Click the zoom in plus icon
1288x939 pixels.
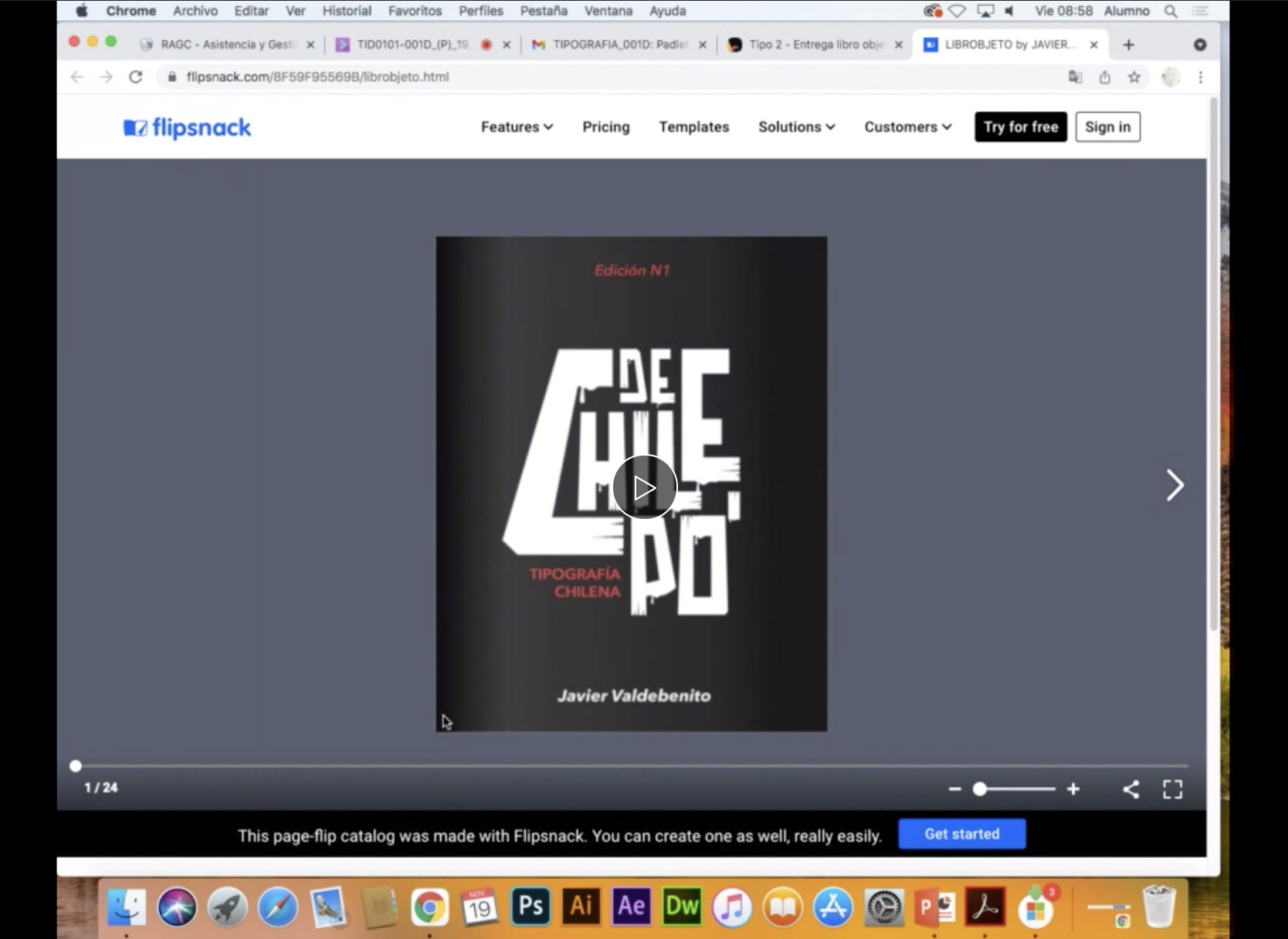[1073, 789]
